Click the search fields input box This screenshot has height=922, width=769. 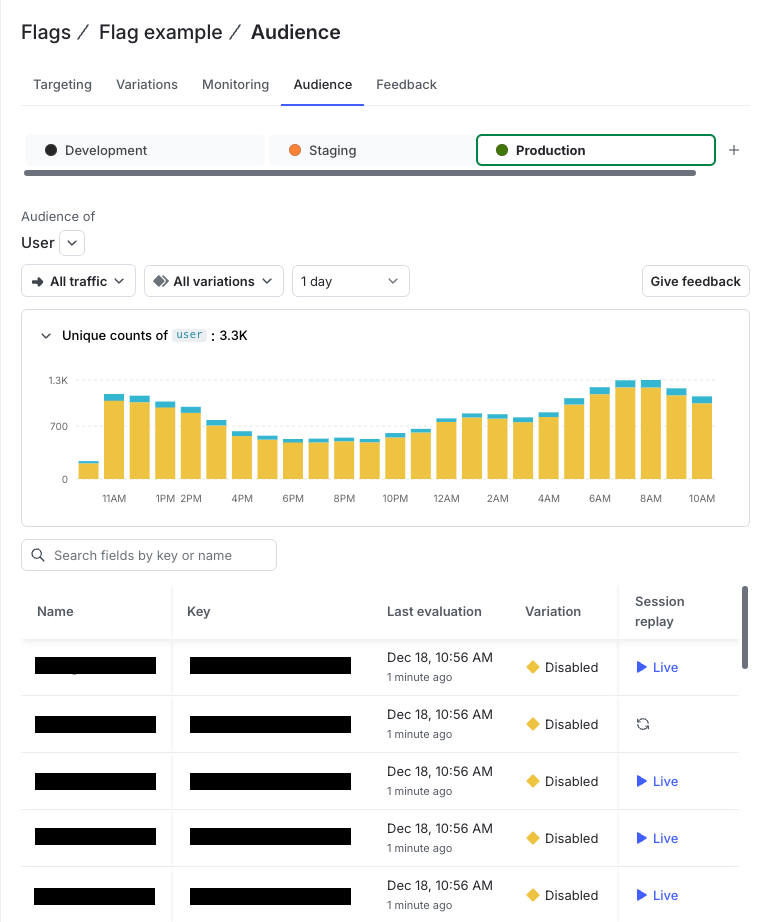148,555
